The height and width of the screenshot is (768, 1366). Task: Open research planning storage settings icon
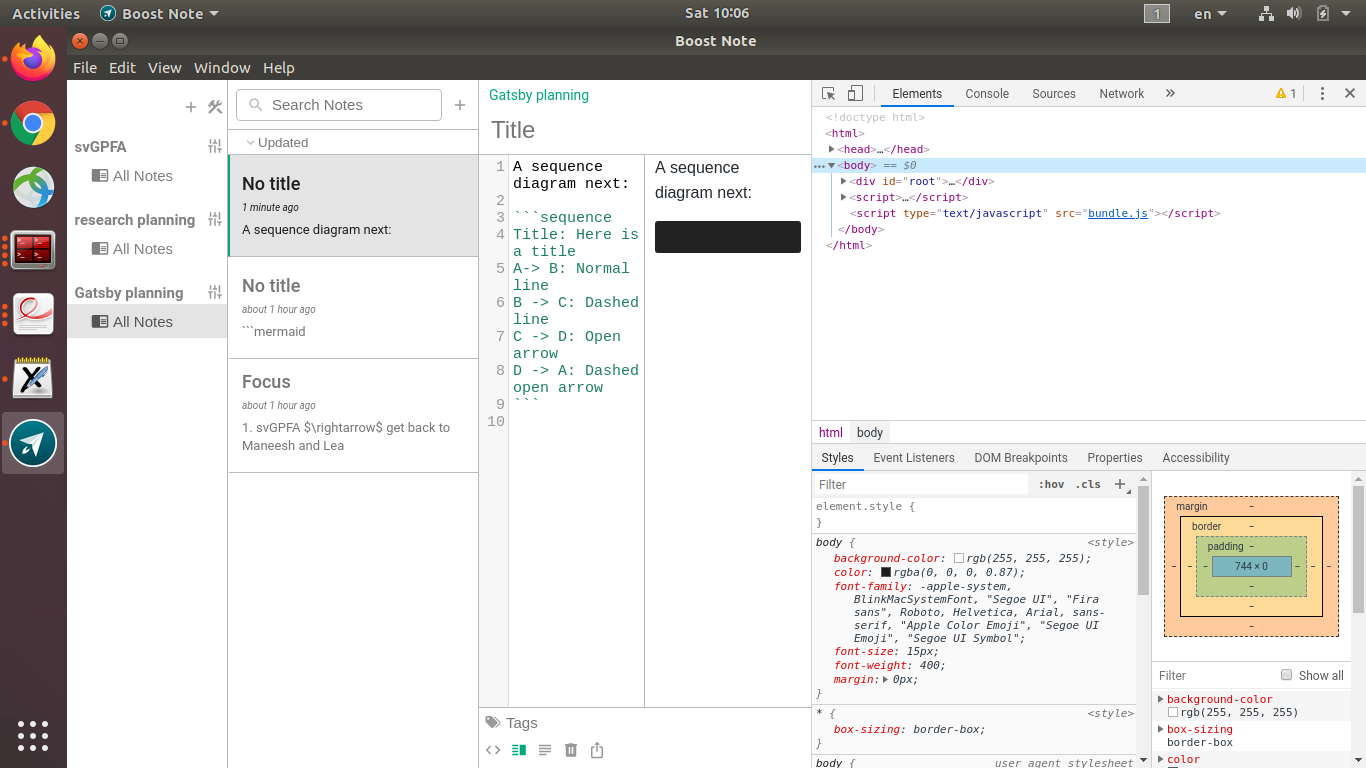click(x=215, y=219)
